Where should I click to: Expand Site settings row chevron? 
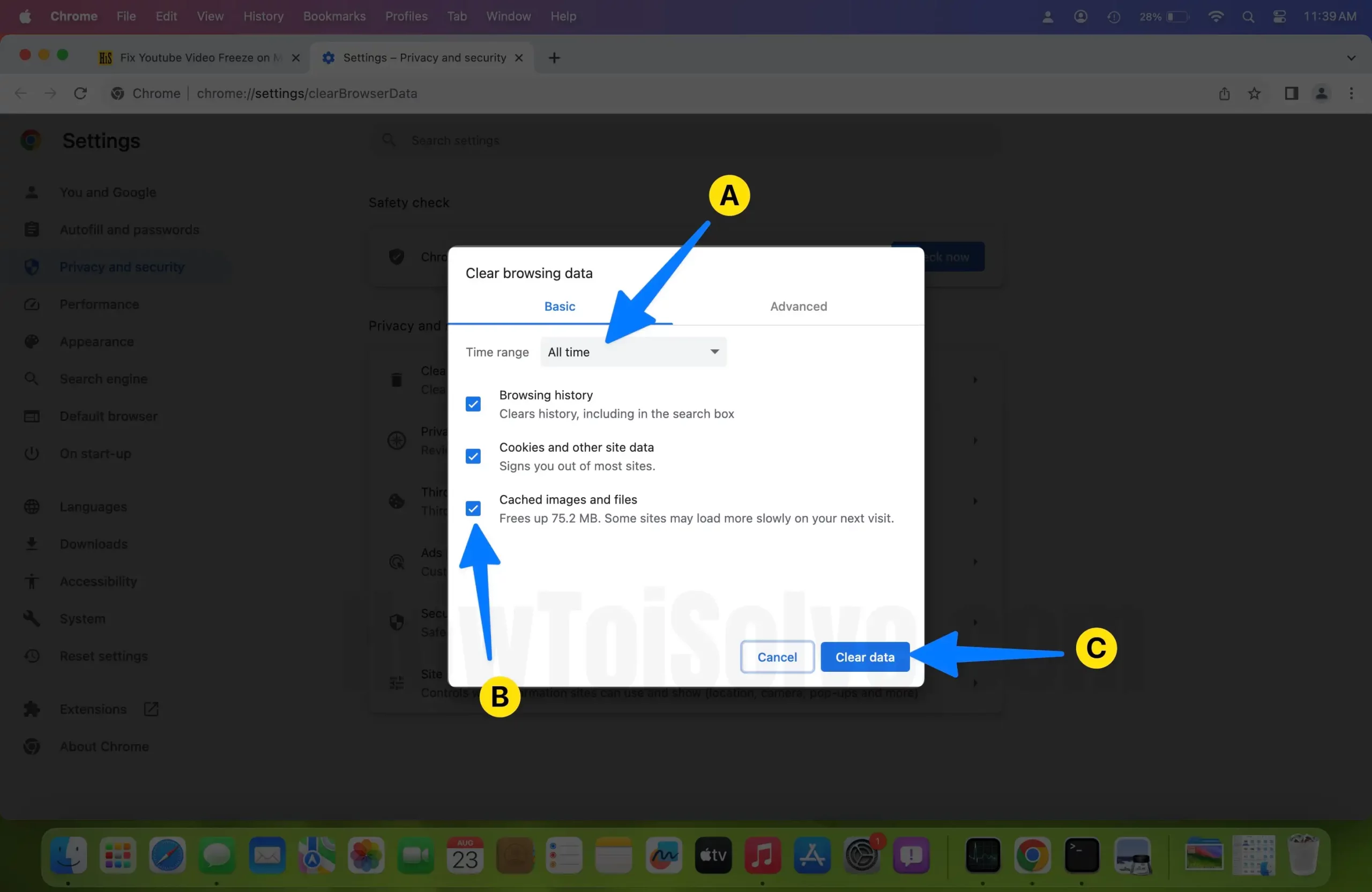pyautogui.click(x=975, y=682)
